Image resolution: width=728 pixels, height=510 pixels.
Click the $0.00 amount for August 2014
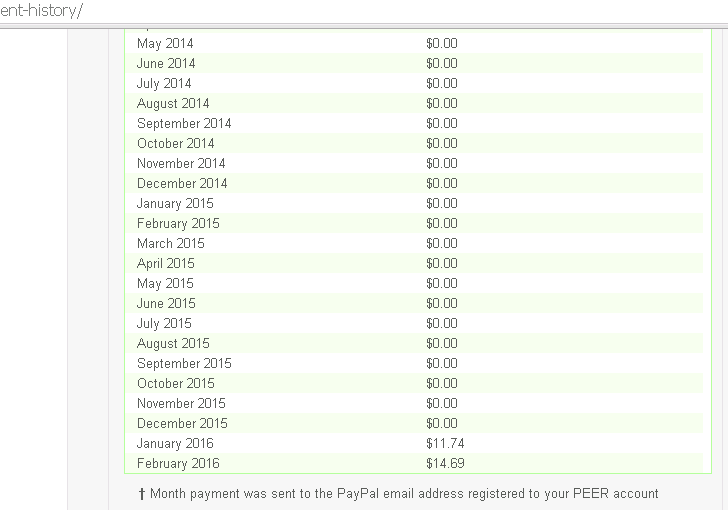pos(442,104)
